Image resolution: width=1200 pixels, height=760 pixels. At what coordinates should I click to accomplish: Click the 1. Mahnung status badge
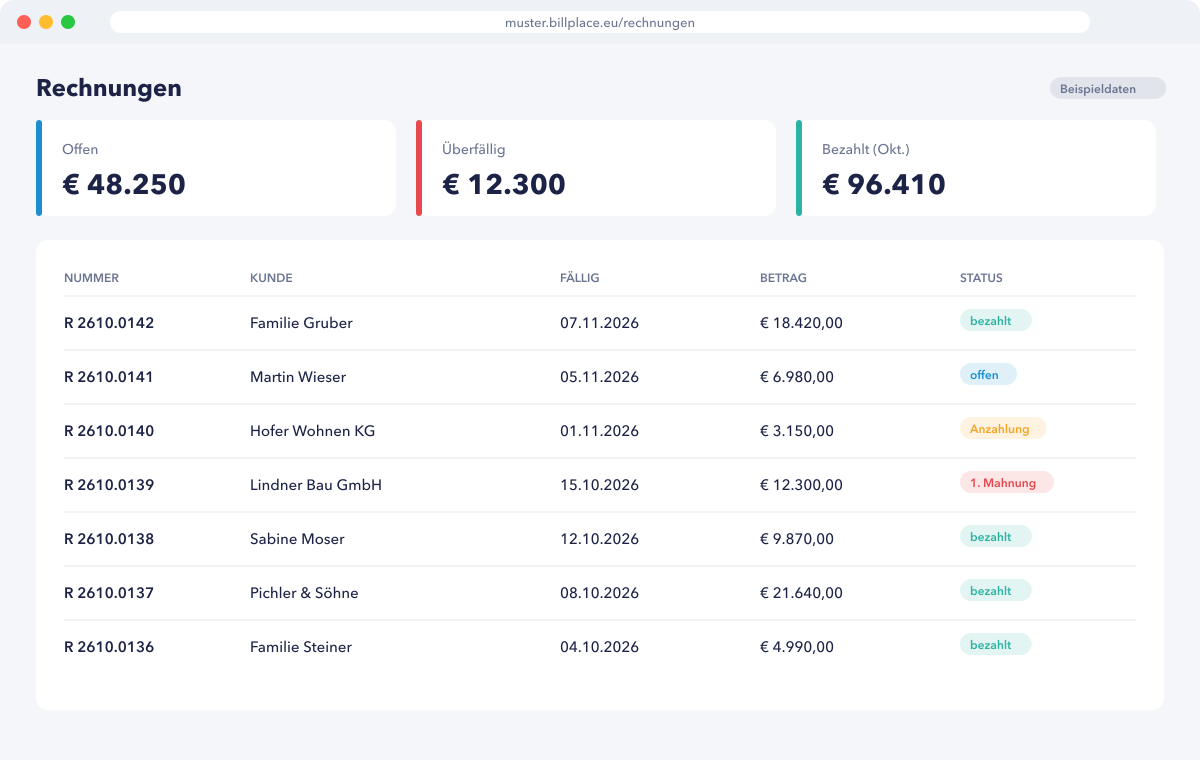pos(1007,483)
